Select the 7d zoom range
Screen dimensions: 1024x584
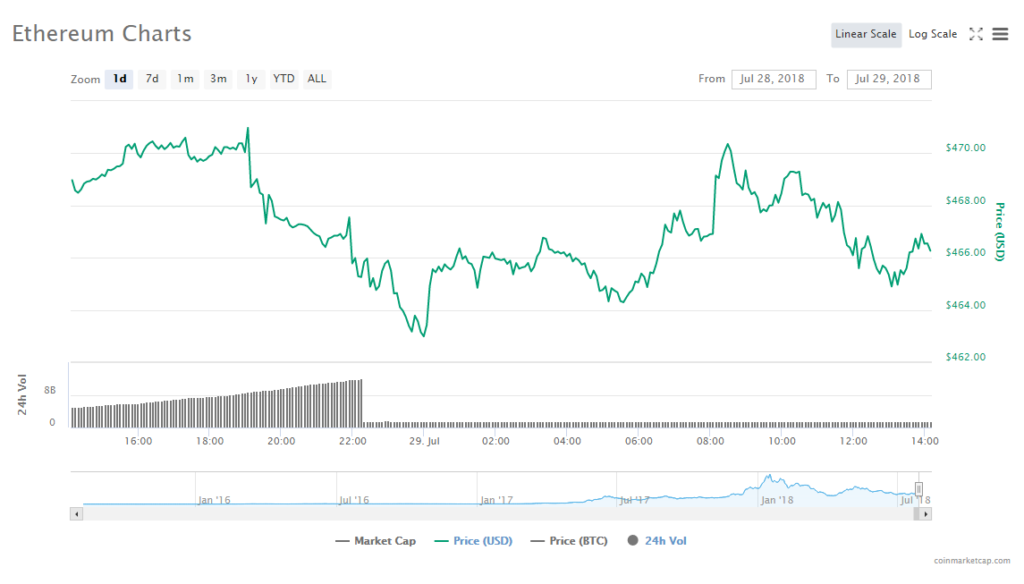click(152, 79)
